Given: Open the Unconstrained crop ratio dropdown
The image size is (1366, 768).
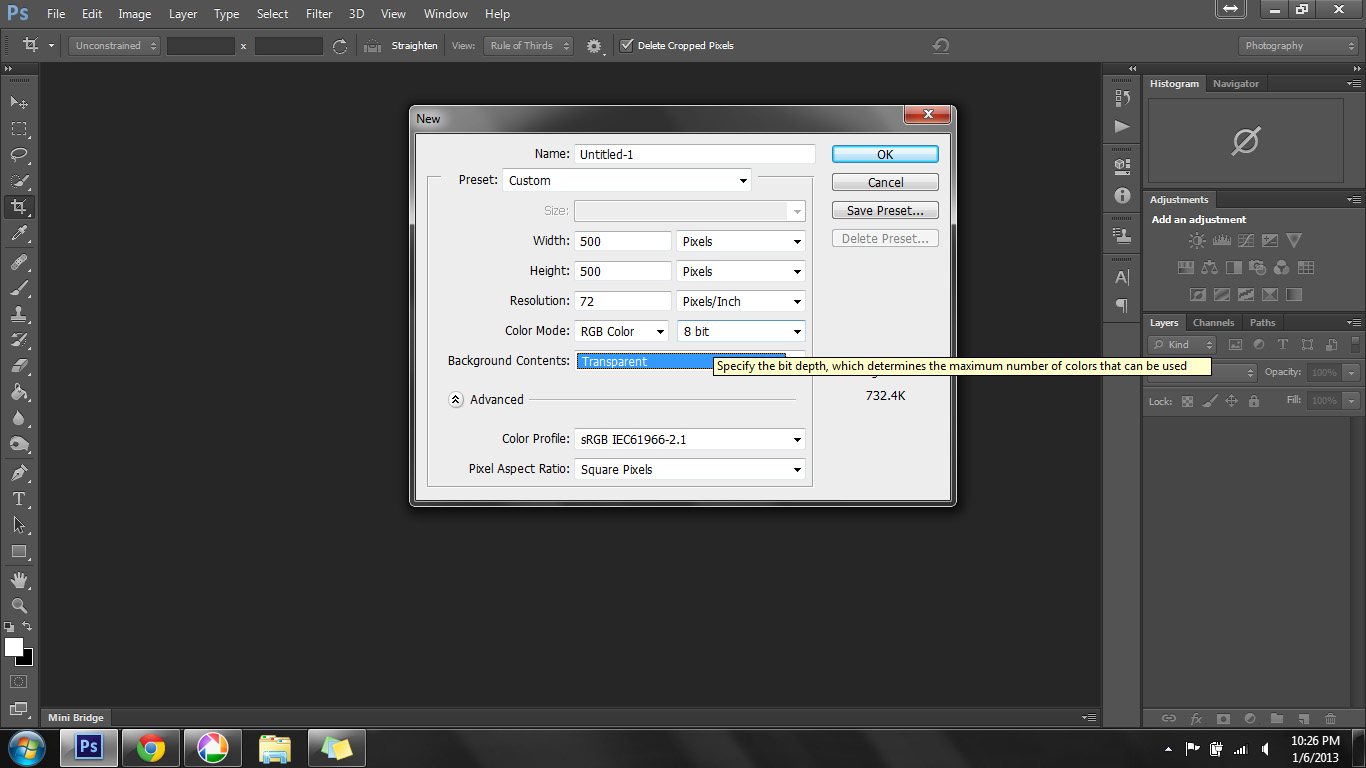Looking at the screenshot, I should tap(115, 46).
